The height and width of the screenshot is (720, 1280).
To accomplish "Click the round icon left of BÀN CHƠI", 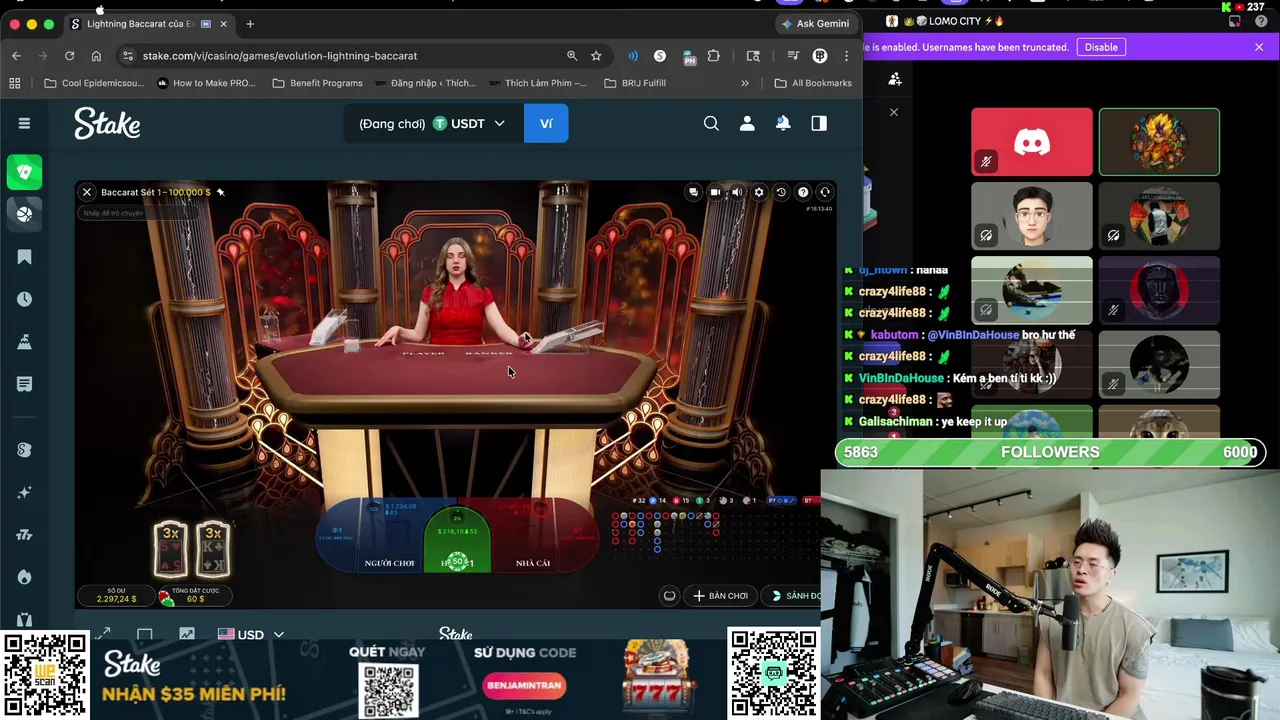I will point(669,596).
